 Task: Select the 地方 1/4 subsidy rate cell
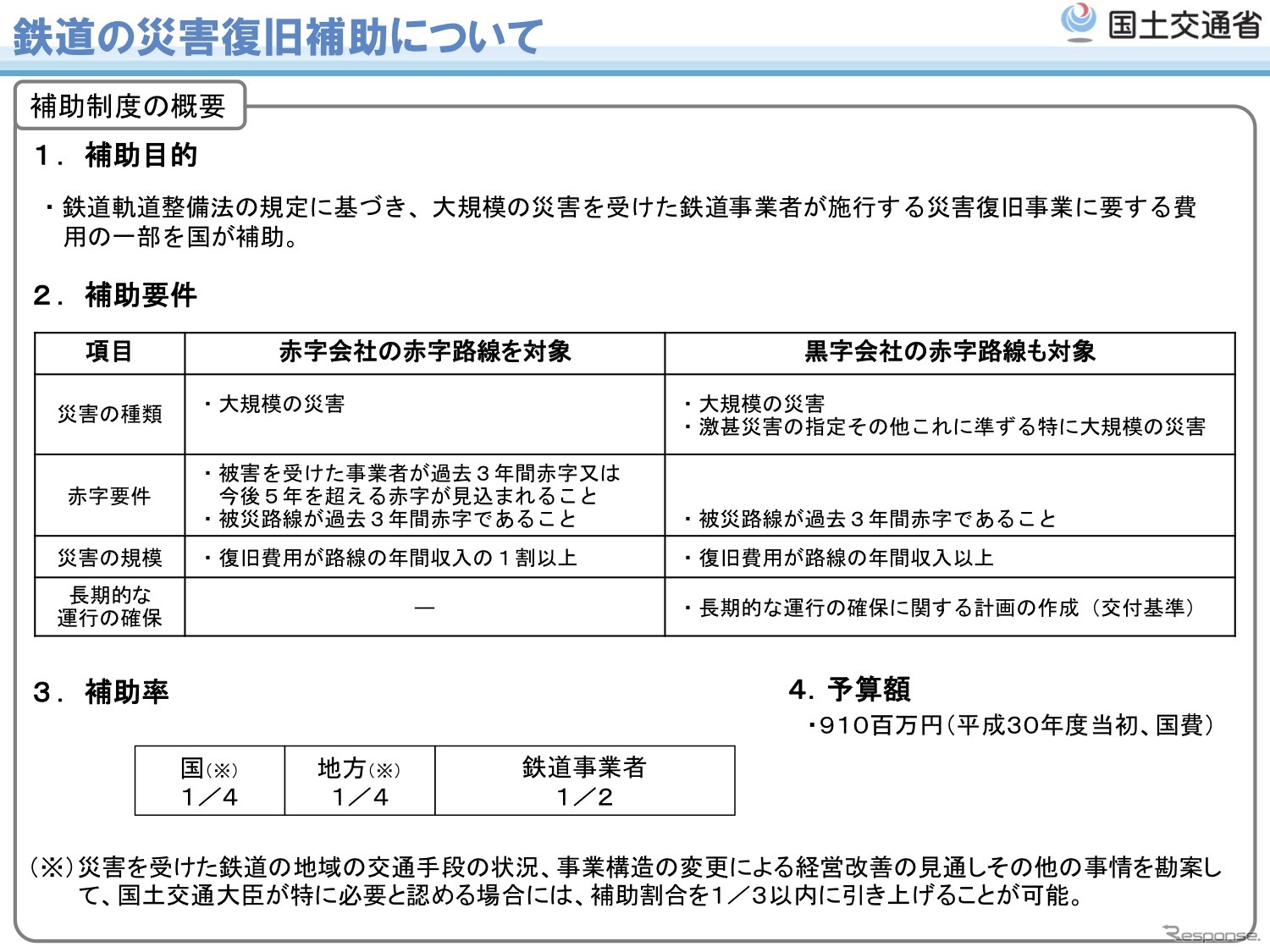click(359, 781)
